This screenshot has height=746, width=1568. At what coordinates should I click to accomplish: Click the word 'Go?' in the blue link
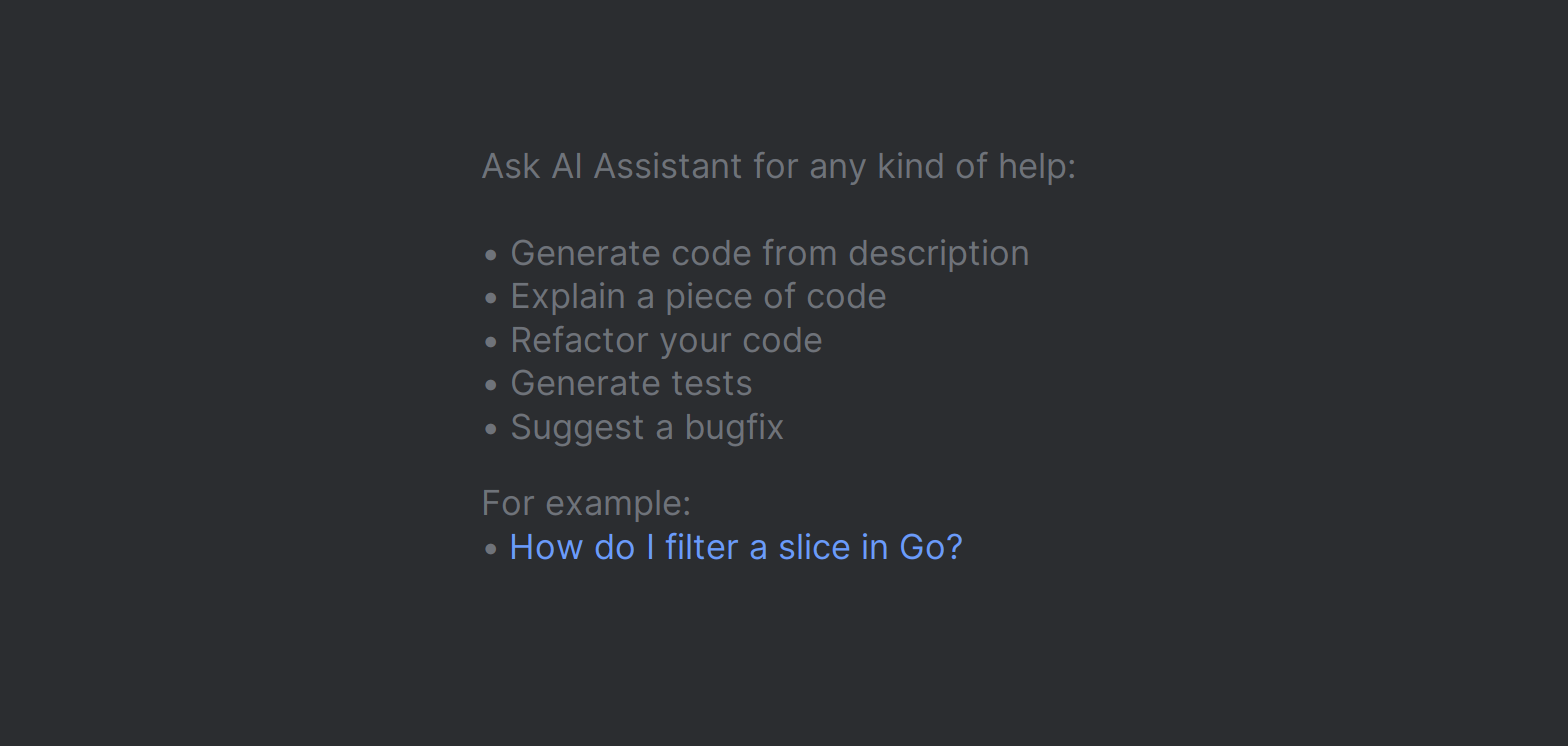pos(931,548)
